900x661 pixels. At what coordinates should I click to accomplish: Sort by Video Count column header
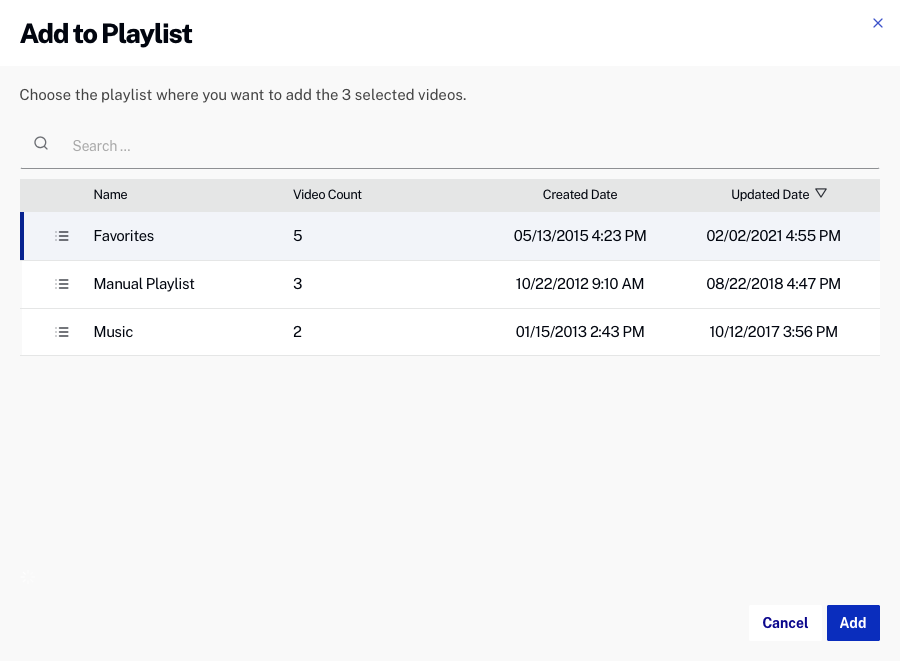coord(327,195)
